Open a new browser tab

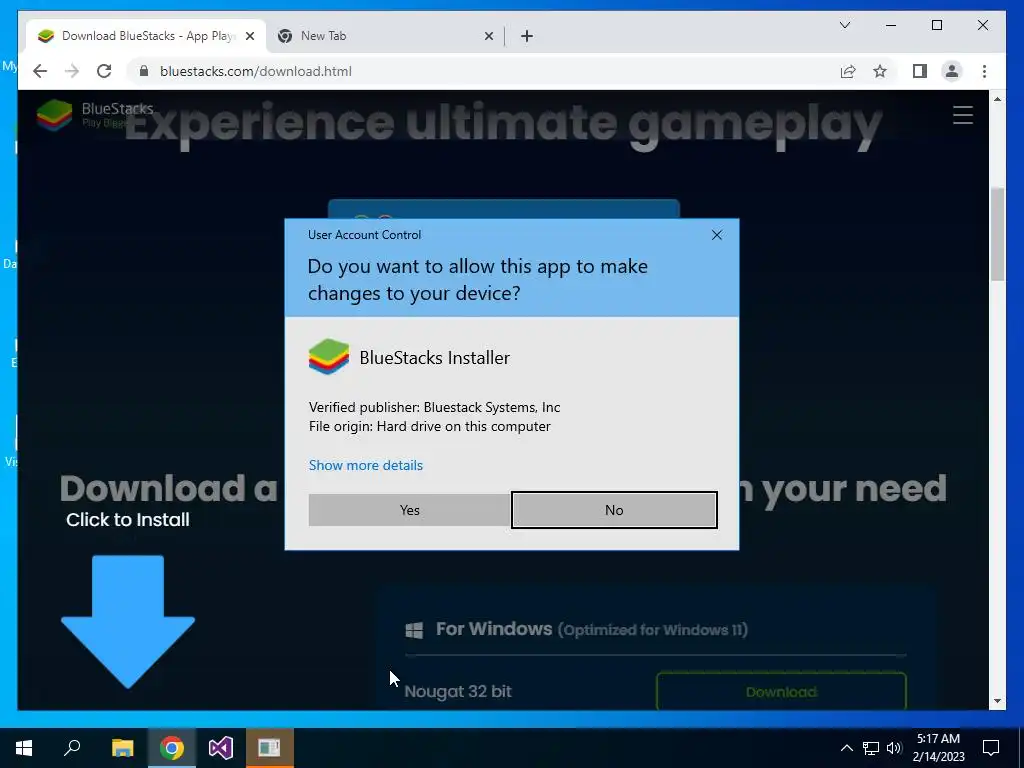point(527,37)
